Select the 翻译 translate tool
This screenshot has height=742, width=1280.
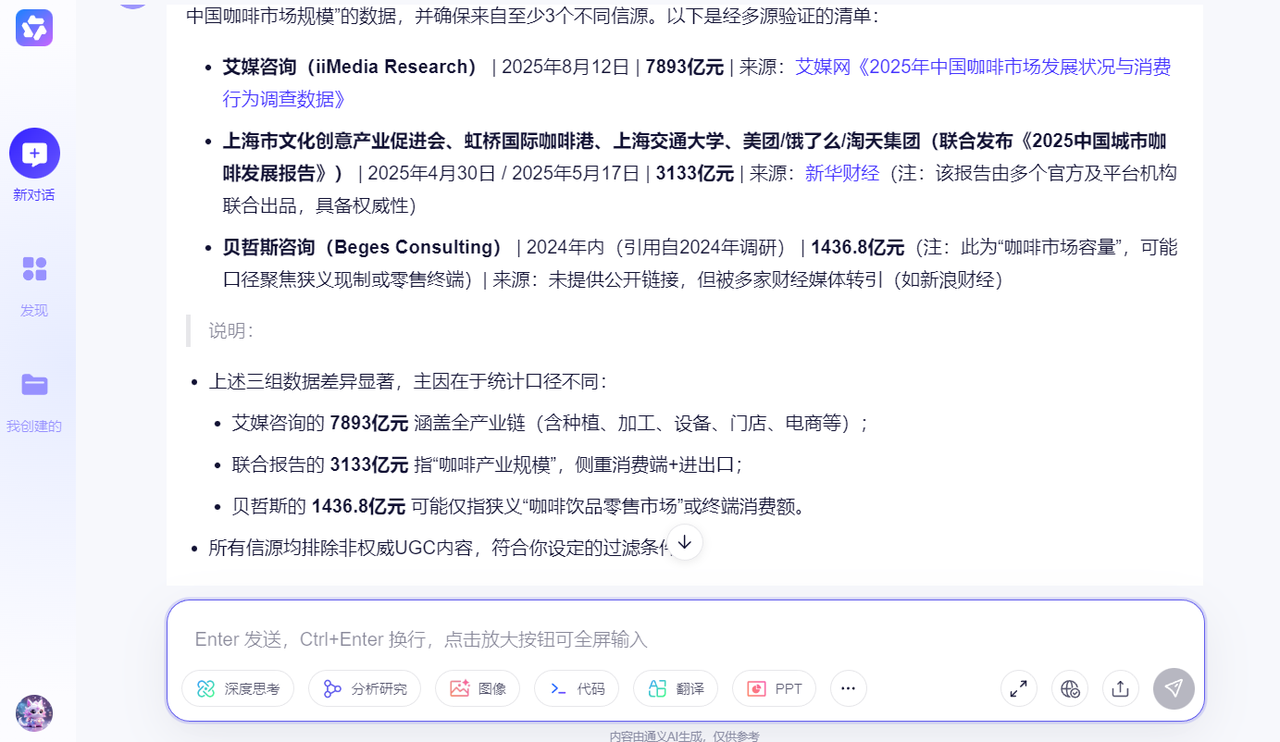[x=675, y=688]
